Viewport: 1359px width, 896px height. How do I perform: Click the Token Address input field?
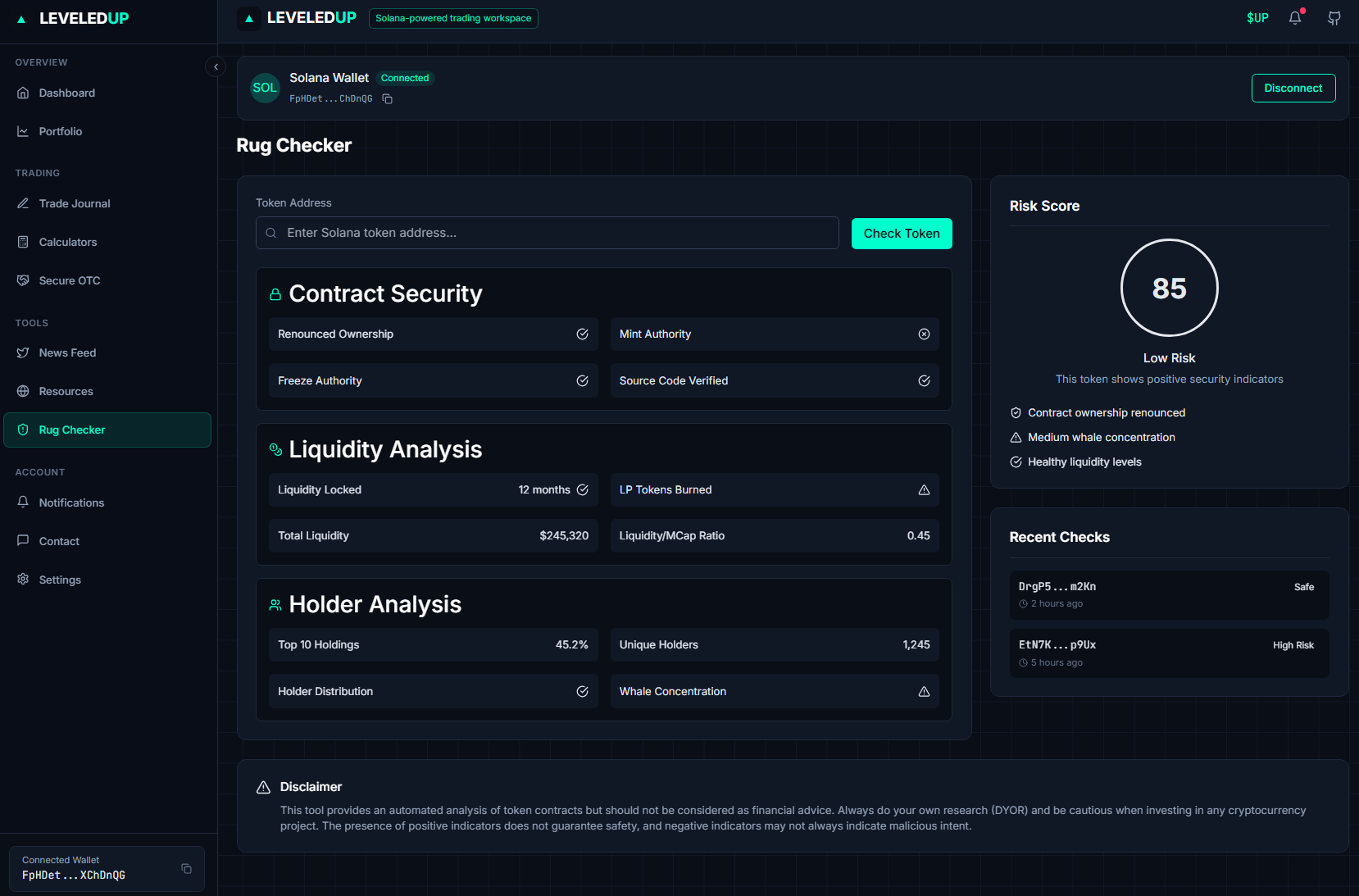(547, 233)
